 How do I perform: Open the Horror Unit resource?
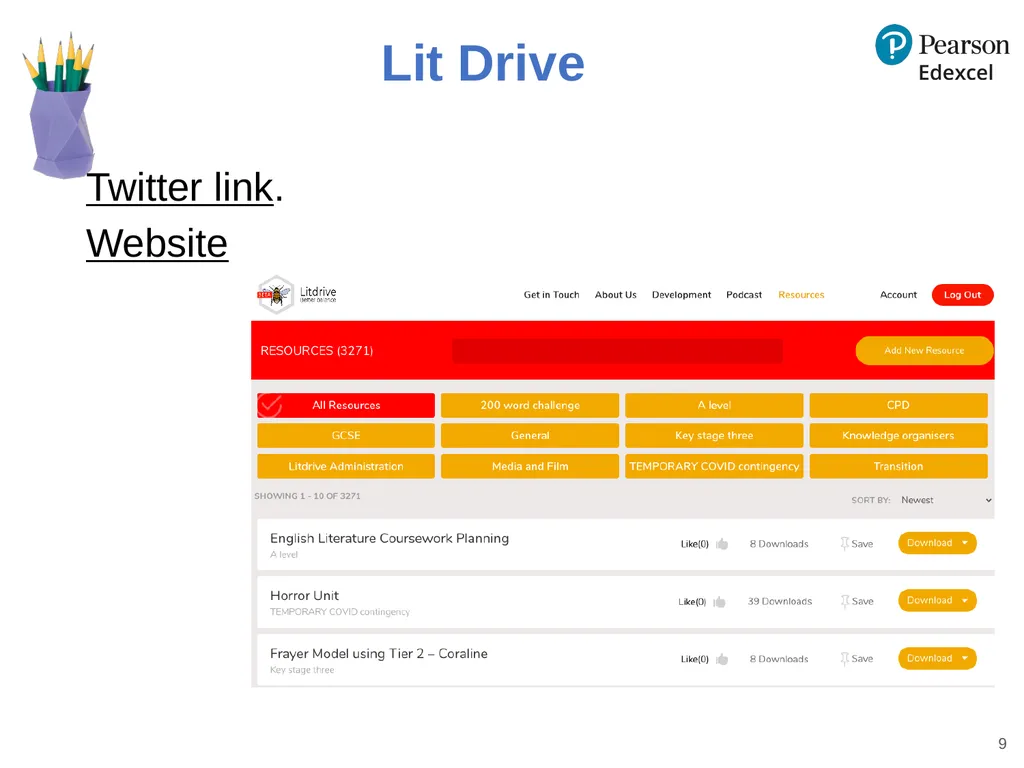click(x=304, y=596)
